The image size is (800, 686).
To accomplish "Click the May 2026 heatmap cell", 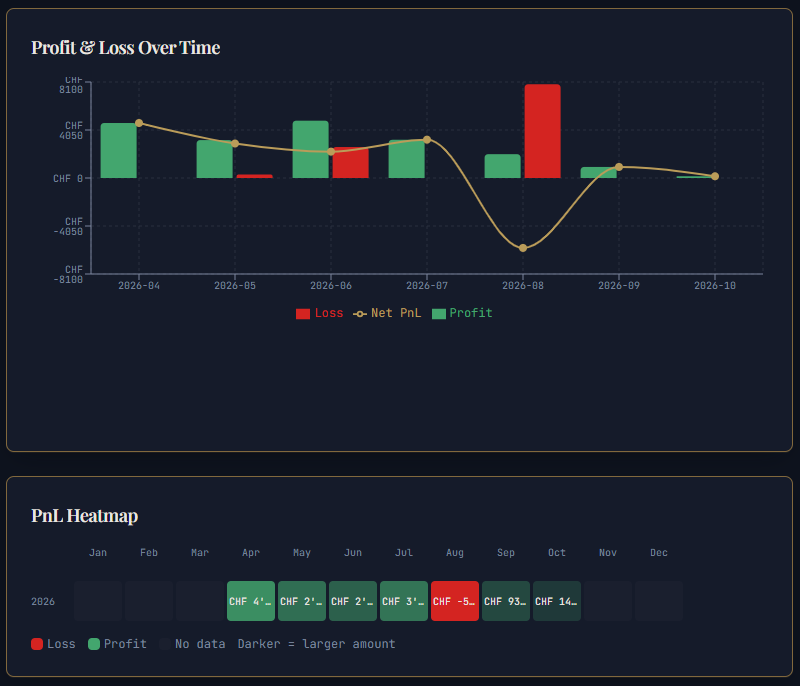I will point(302,601).
